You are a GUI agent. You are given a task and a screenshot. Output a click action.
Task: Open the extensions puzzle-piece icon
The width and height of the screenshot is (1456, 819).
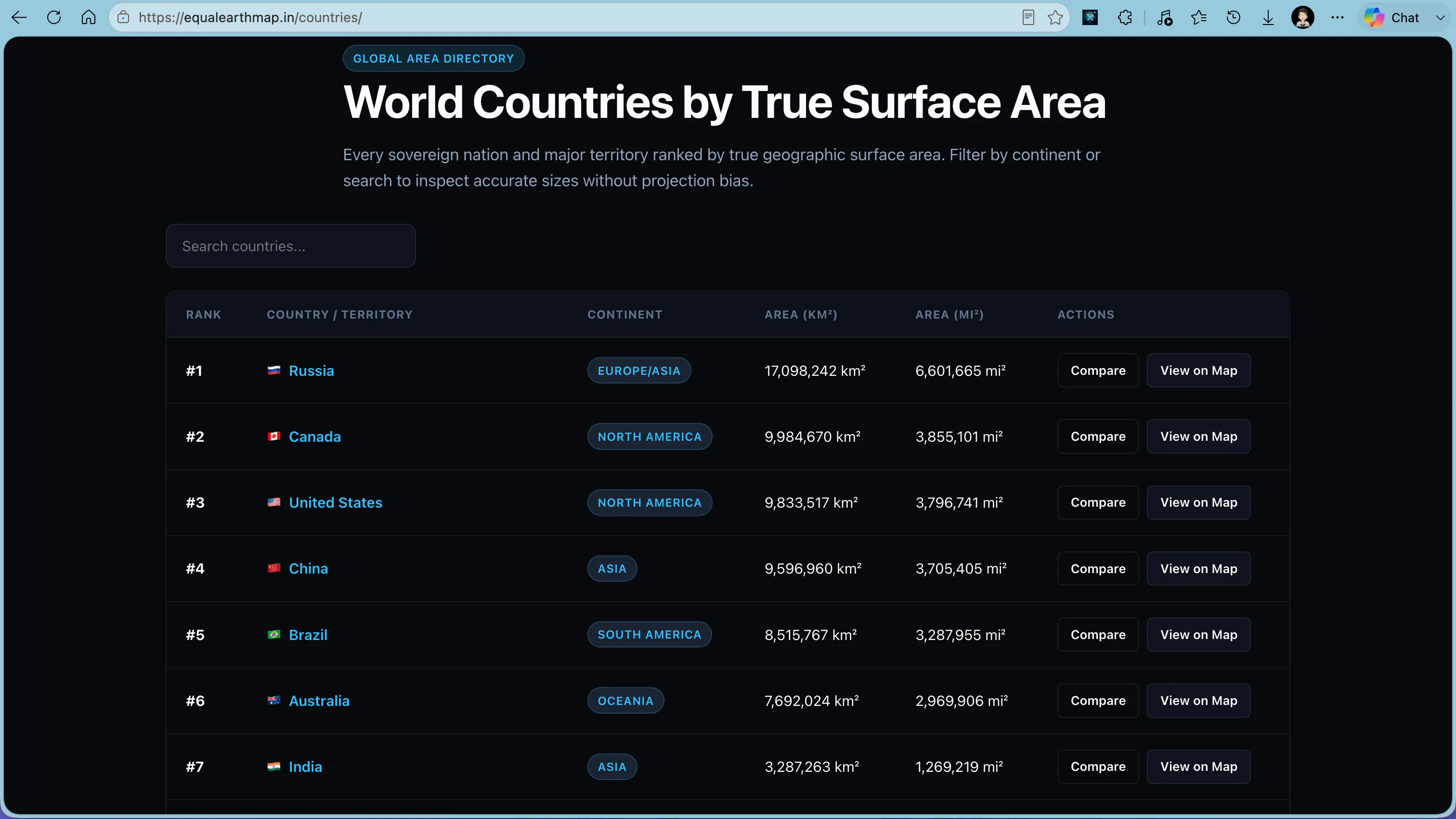coord(1125,17)
